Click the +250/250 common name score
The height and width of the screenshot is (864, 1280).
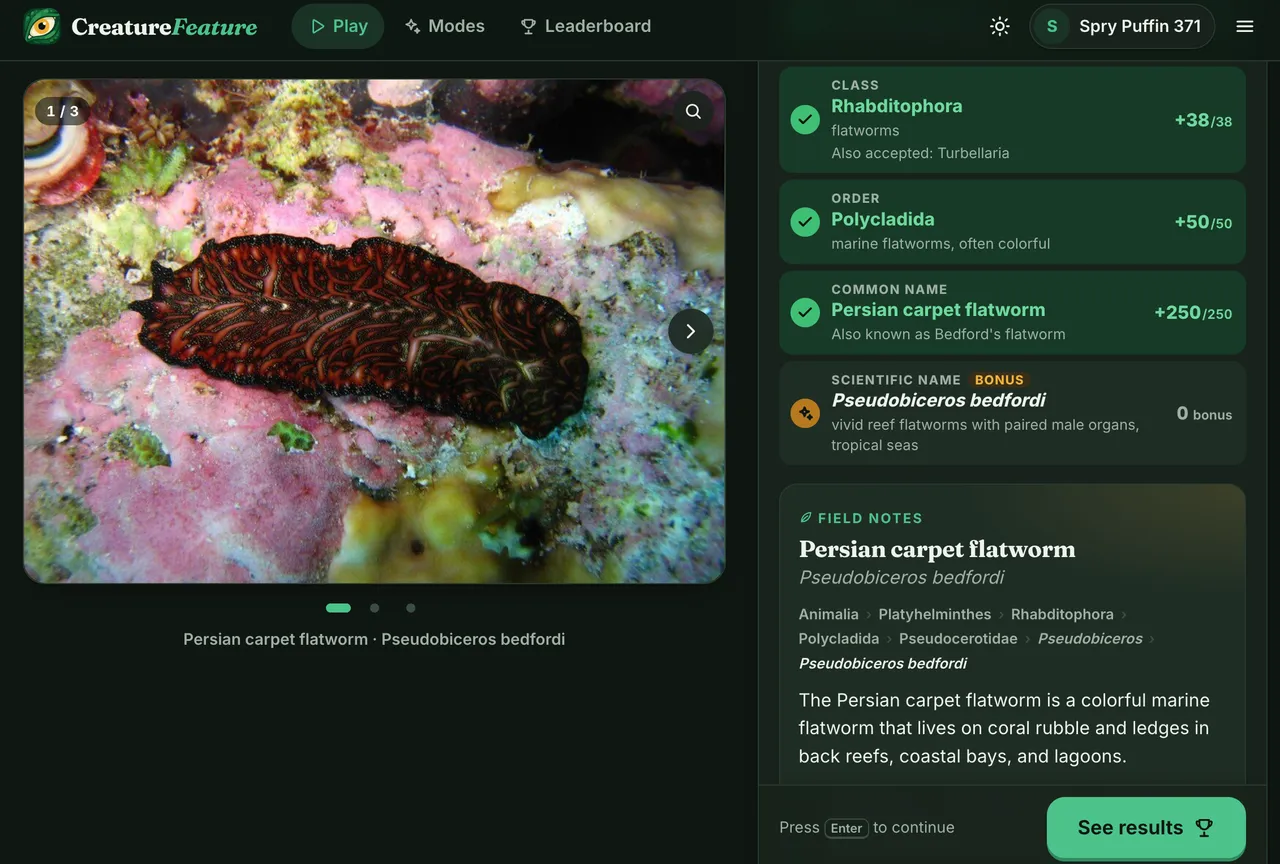[x=1193, y=313]
